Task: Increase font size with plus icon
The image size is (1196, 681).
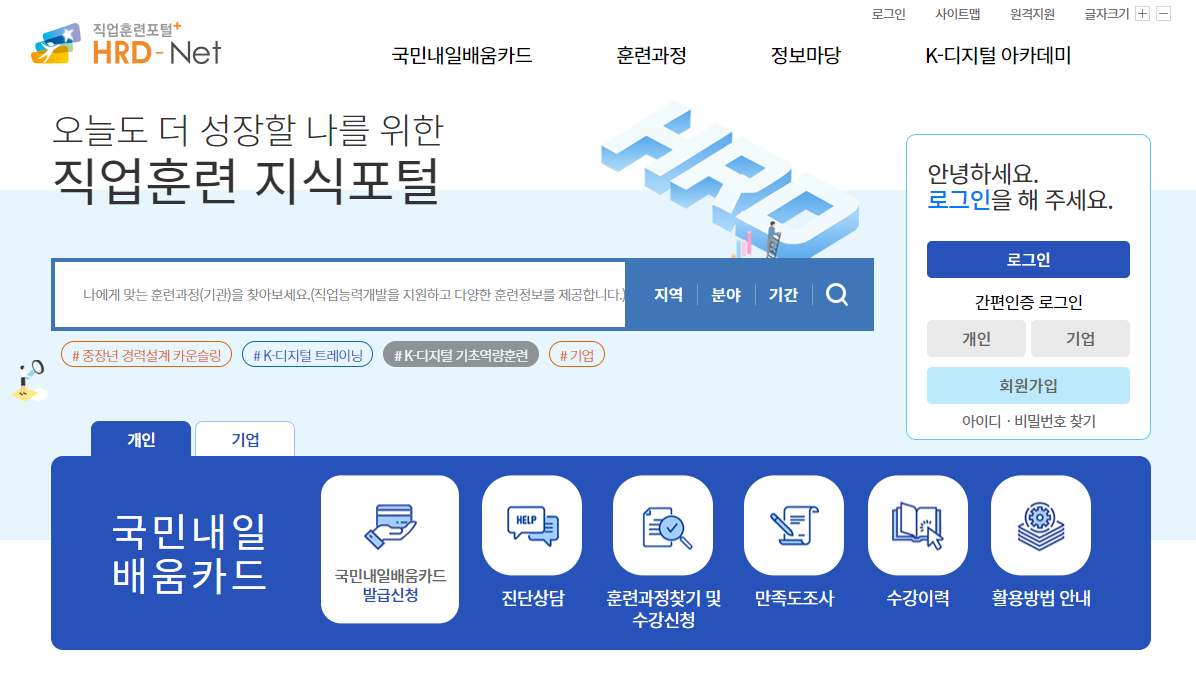Action: [1142, 14]
